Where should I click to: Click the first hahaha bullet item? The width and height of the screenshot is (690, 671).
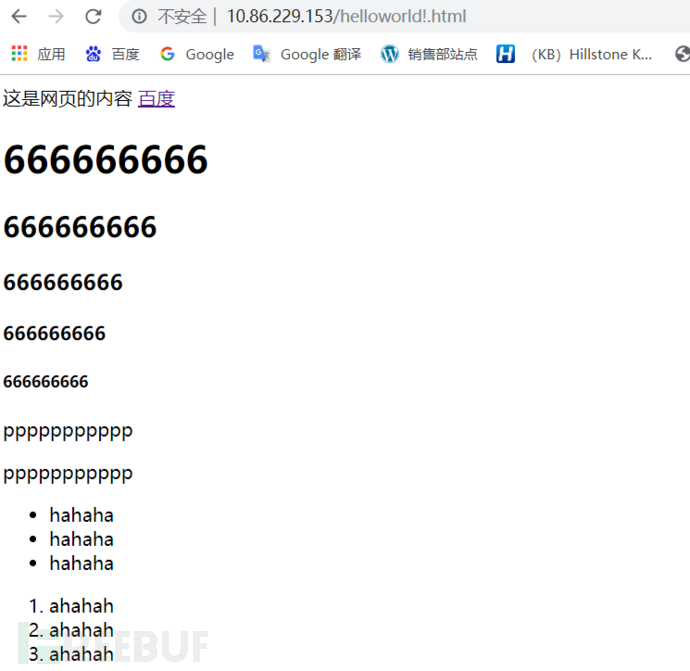(81, 515)
